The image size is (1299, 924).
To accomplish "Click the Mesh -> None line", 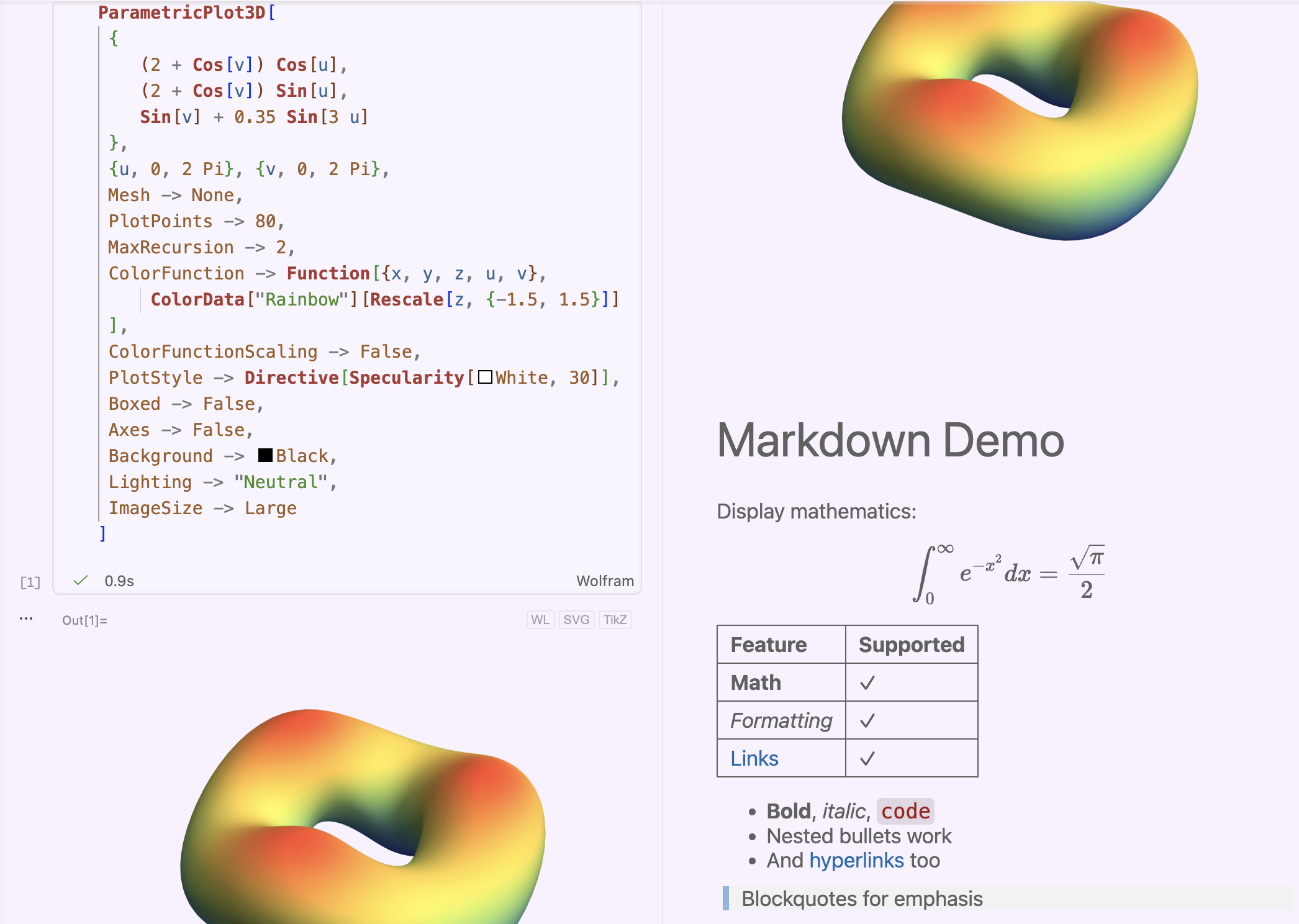I will [x=175, y=195].
